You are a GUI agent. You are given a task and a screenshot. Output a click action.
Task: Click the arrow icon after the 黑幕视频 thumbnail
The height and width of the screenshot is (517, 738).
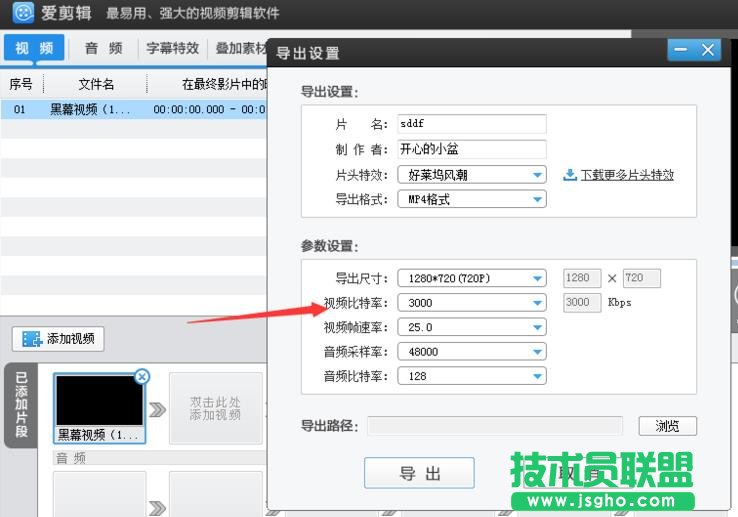click(158, 409)
